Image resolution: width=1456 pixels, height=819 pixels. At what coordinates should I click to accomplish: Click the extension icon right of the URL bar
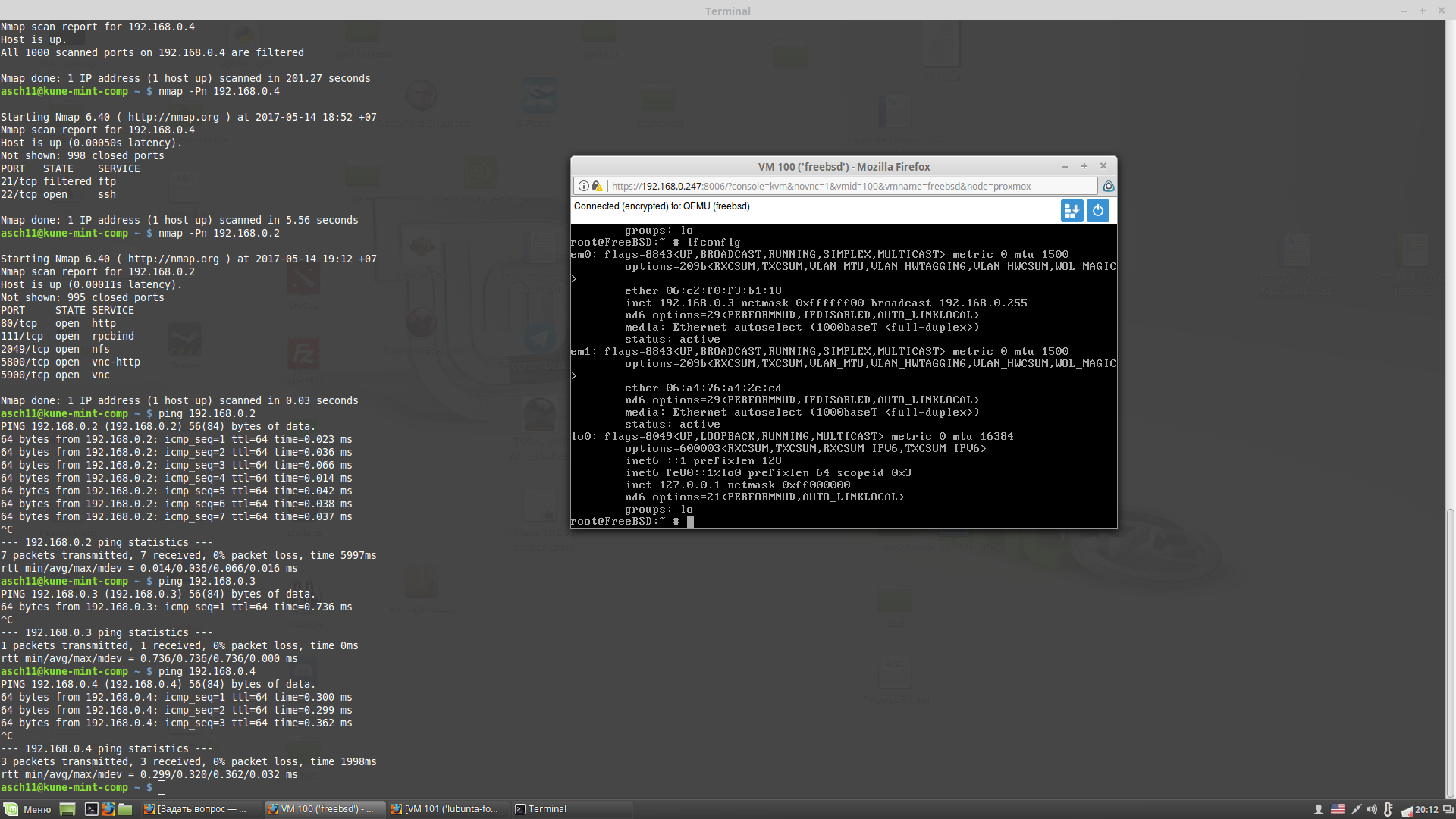(1108, 186)
